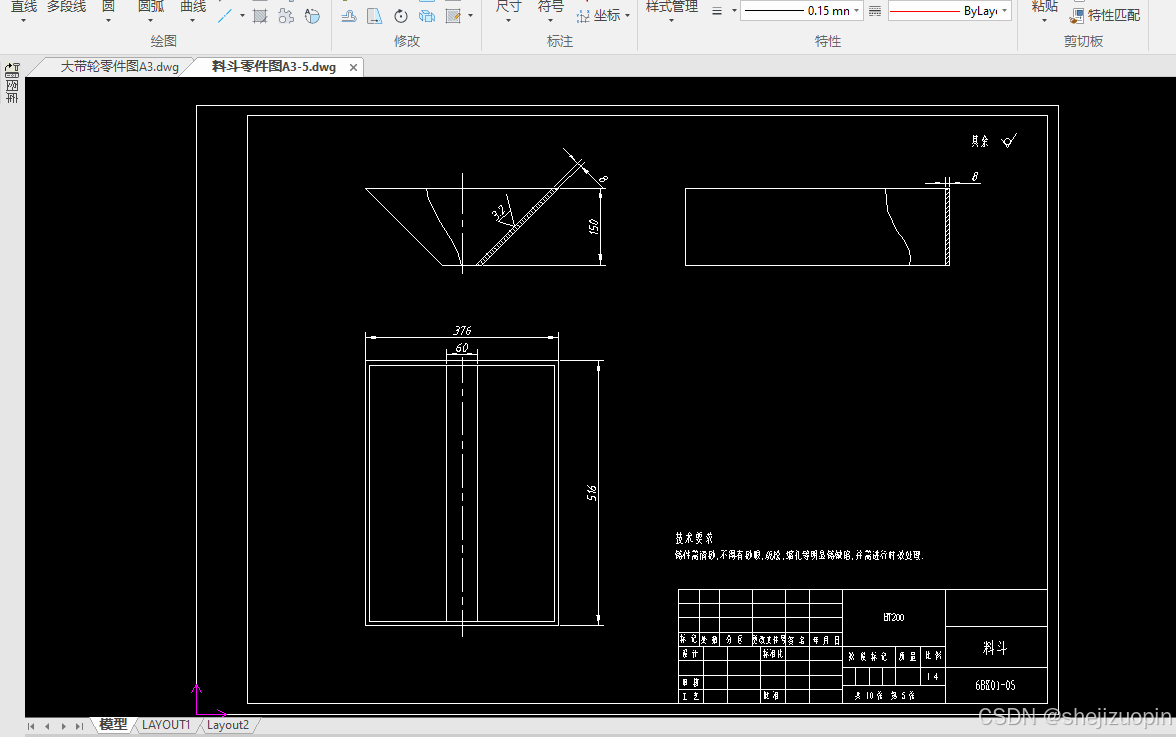Select the 技术要求 heading text
The height and width of the screenshot is (737, 1176).
(694, 538)
